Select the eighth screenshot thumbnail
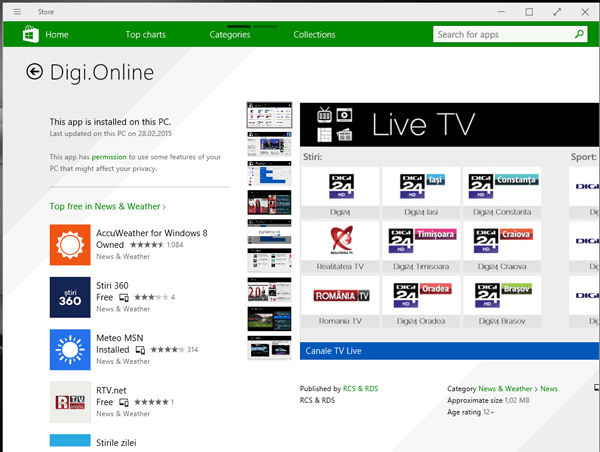Screen dimensions: 600x452 [269, 319]
